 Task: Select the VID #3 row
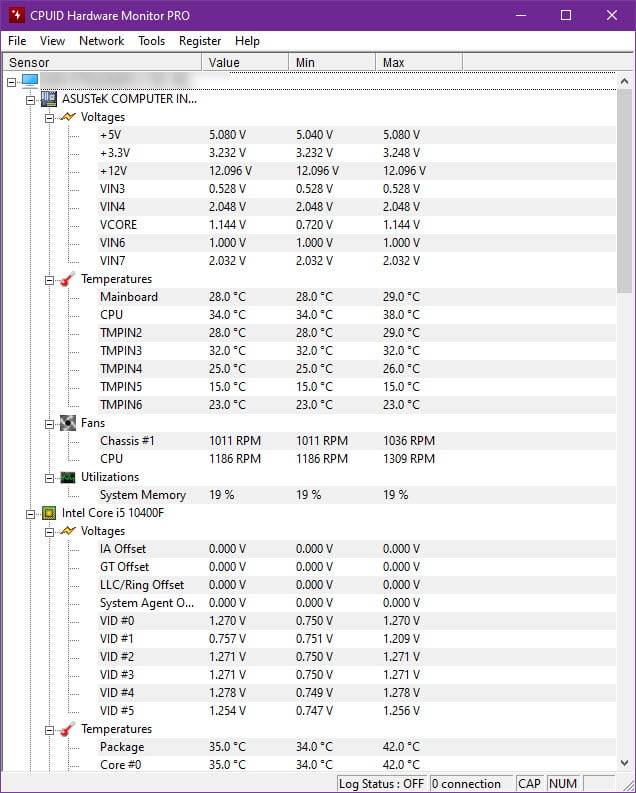coord(357,675)
